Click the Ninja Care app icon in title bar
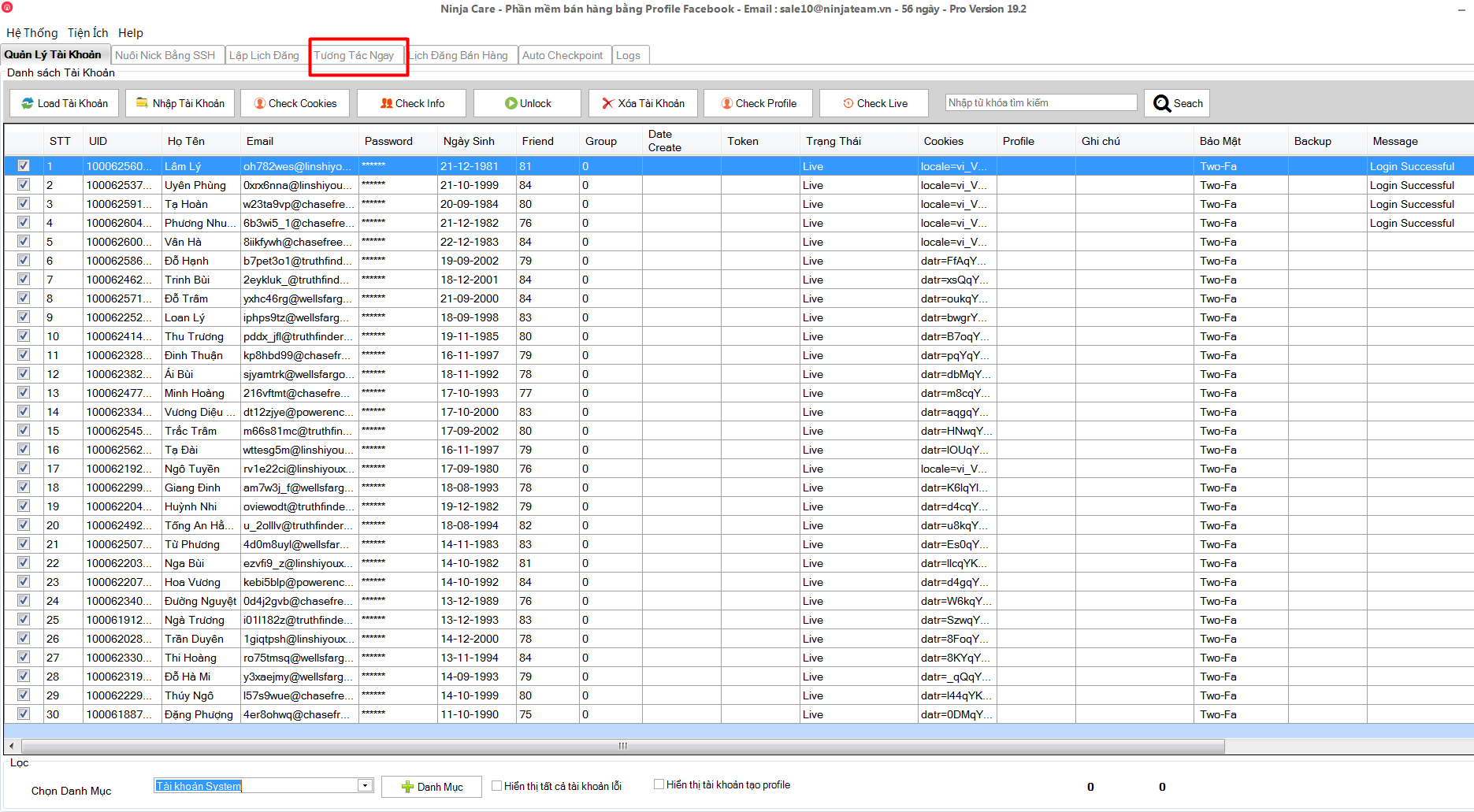 pyautogui.click(x=7, y=7)
